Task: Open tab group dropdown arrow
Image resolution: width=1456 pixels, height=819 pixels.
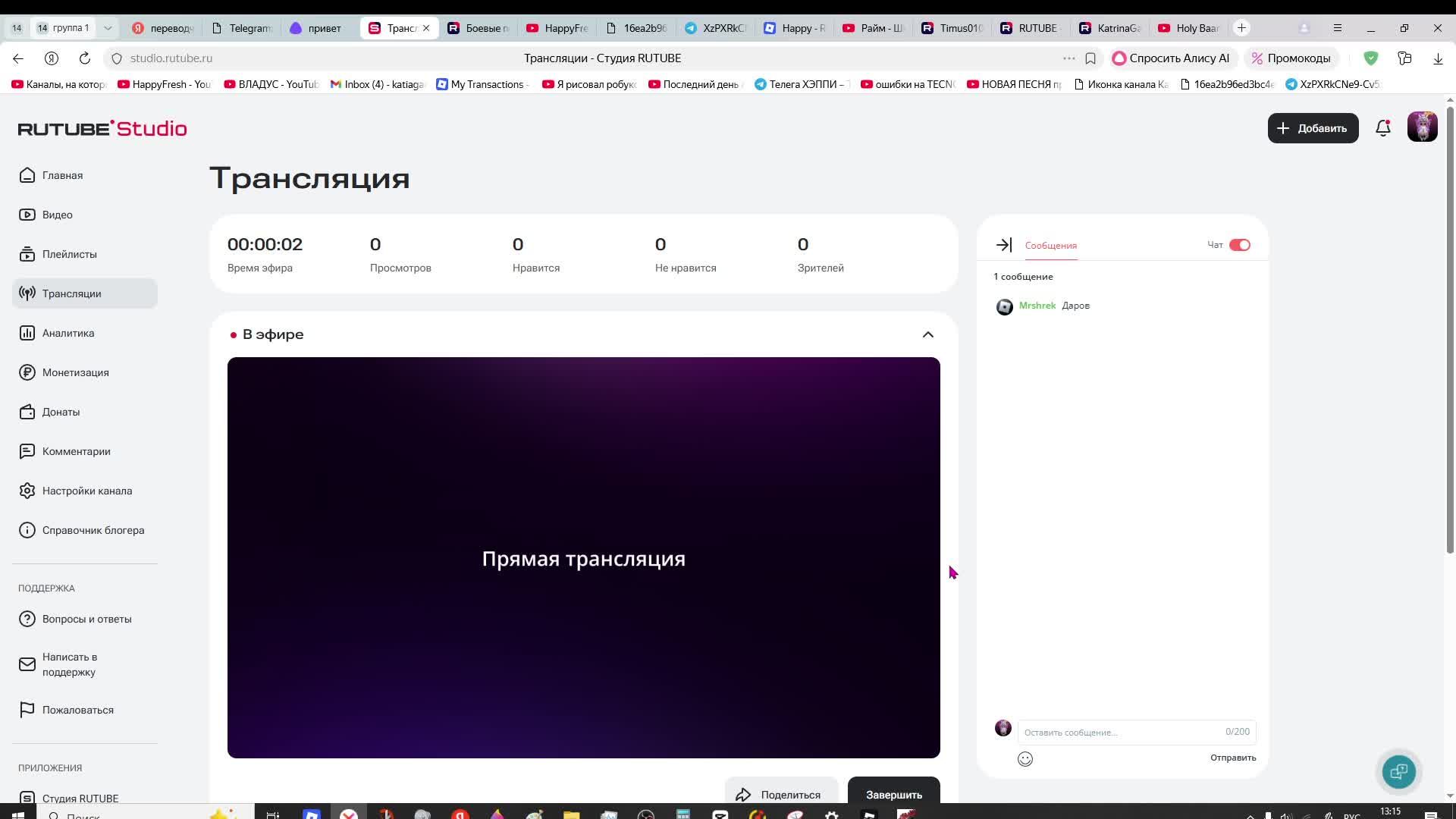Action: point(108,28)
